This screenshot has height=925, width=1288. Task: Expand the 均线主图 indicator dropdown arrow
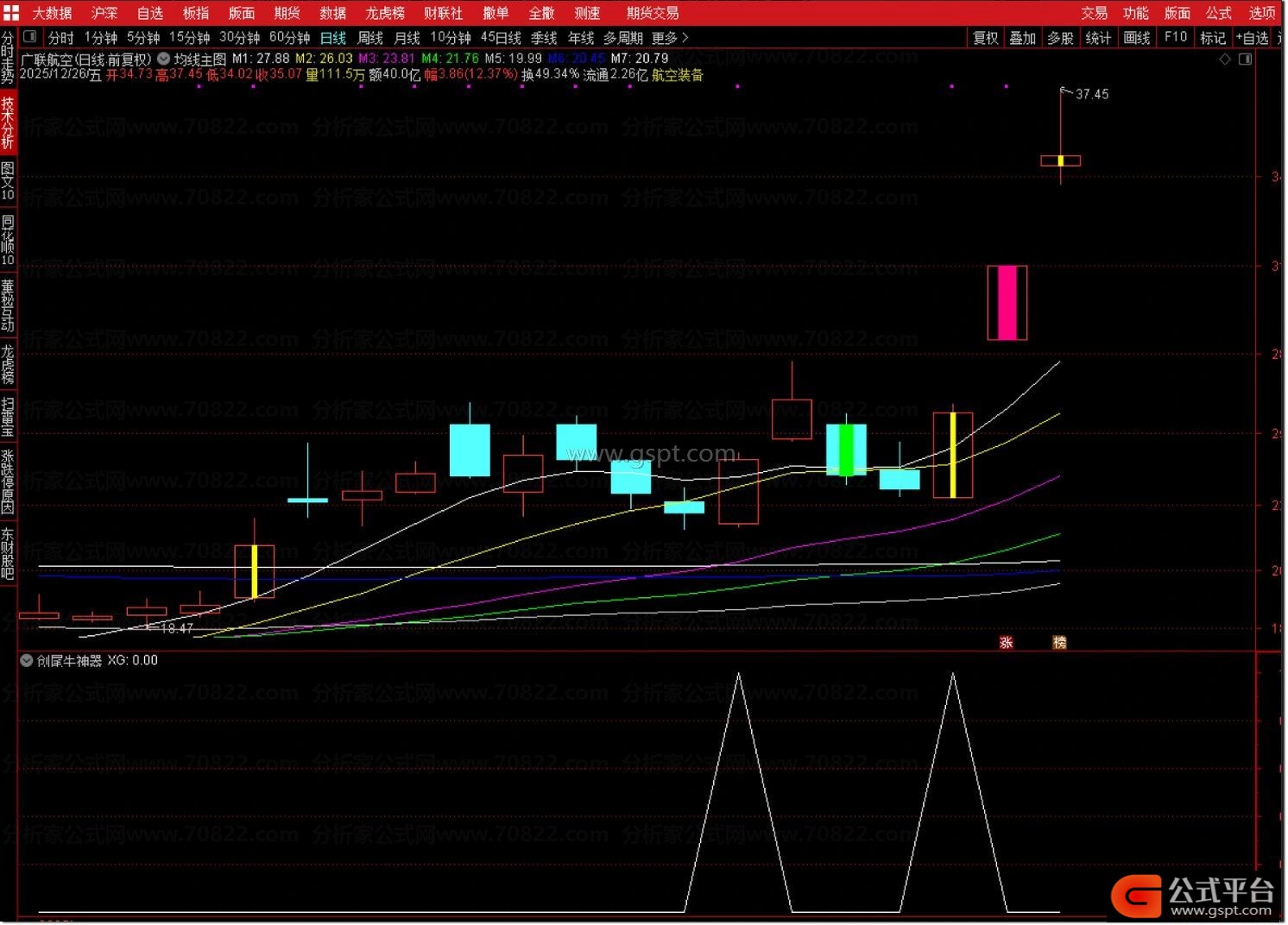click(x=163, y=59)
